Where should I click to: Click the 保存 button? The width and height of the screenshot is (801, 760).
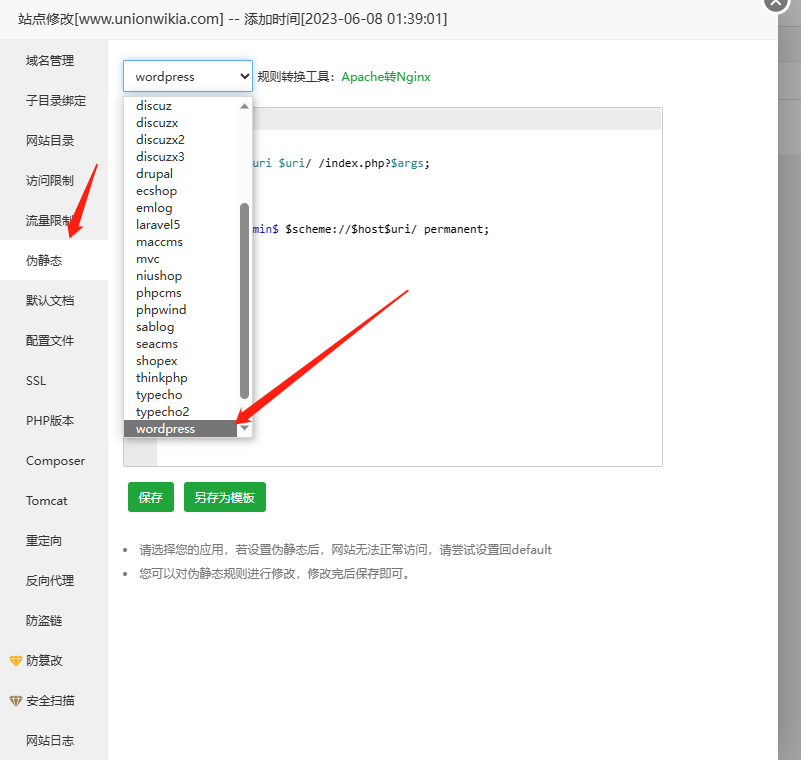point(151,497)
